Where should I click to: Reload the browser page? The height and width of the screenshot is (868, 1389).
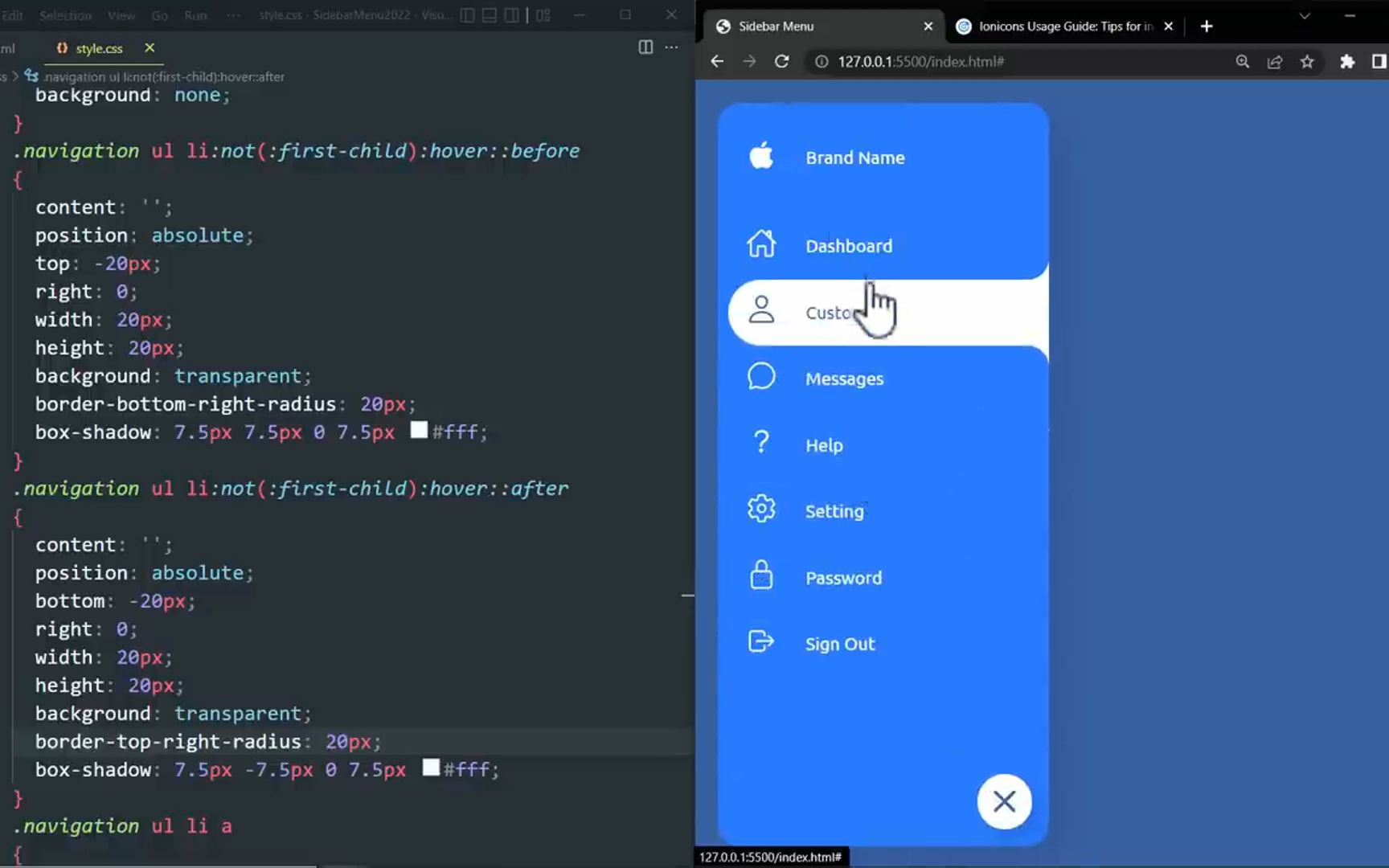(x=781, y=61)
